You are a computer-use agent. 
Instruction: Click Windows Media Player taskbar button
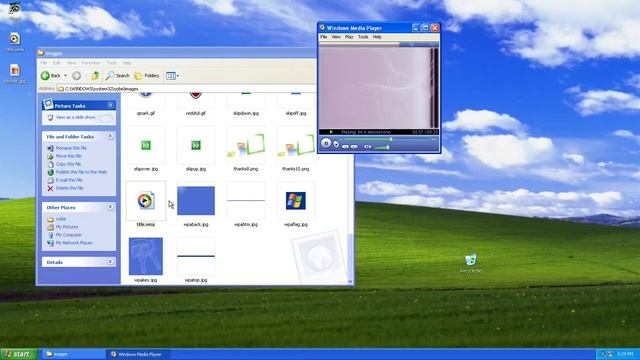click(x=138, y=354)
